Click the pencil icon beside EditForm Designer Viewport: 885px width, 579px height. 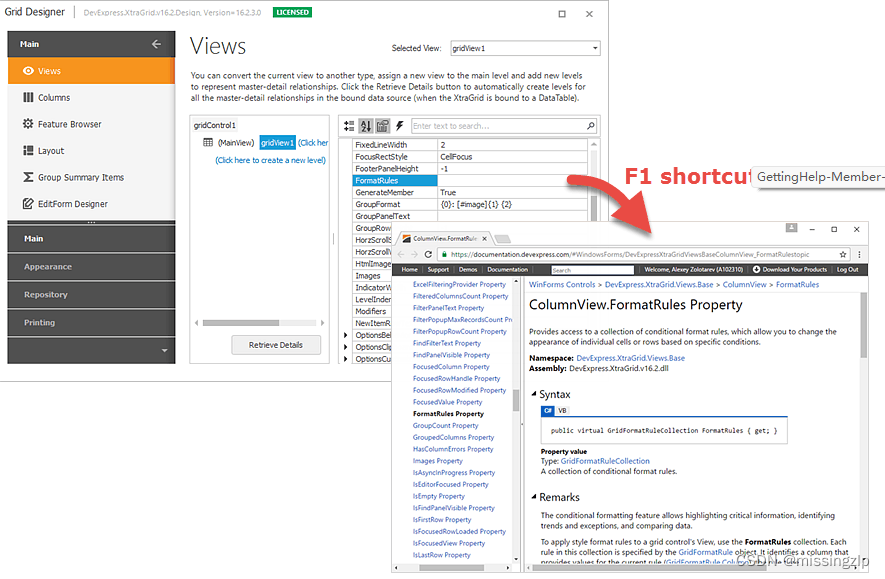click(28, 204)
